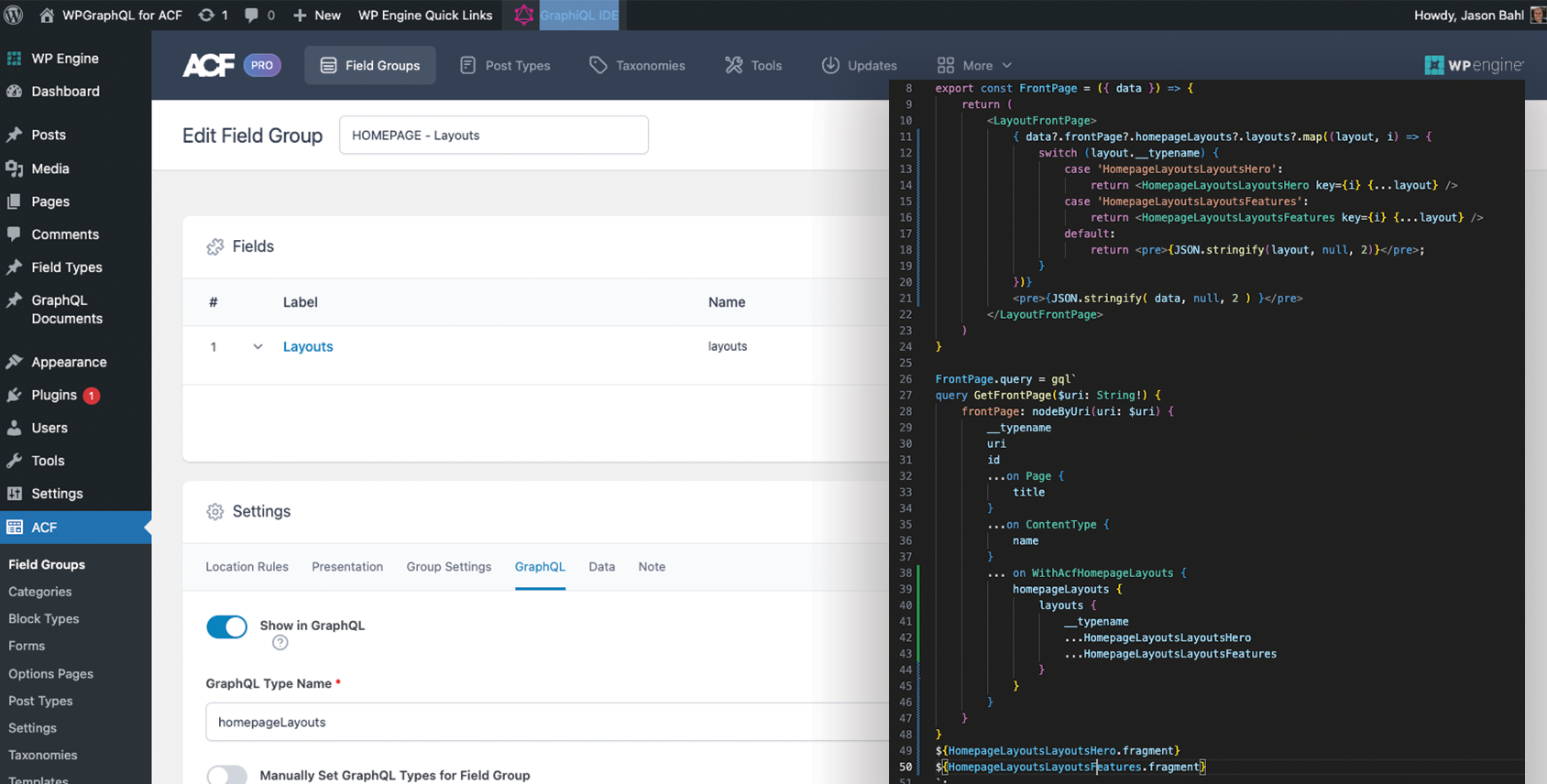Click the WordPress logo icon

pos(14,15)
